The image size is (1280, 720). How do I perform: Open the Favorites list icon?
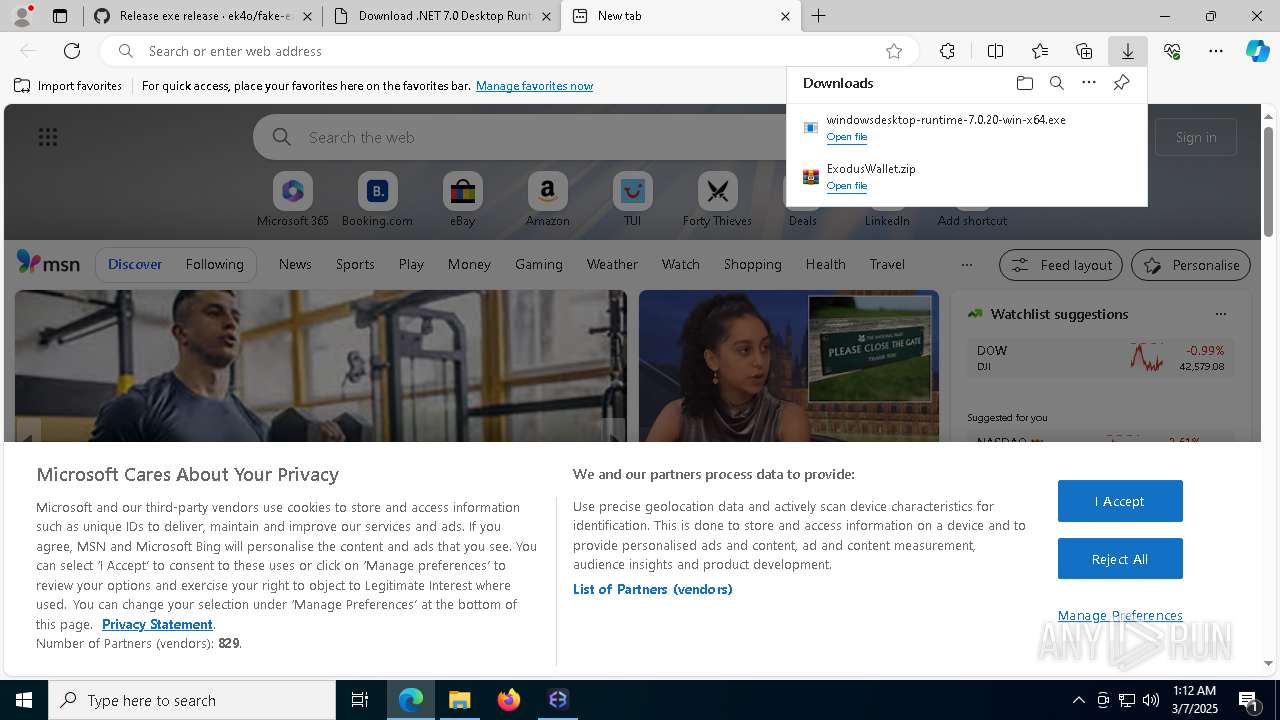[x=1040, y=51]
